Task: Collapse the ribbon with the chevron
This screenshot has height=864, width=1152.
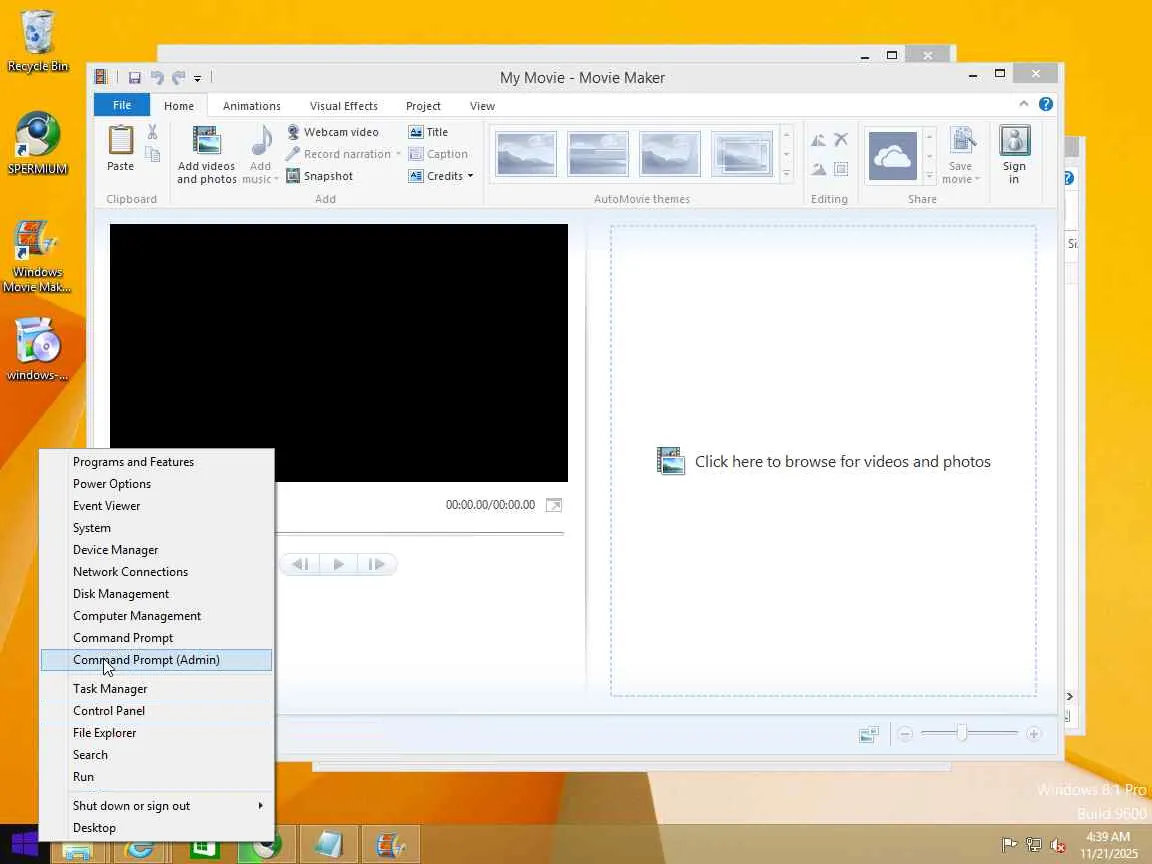Action: click(x=1023, y=104)
